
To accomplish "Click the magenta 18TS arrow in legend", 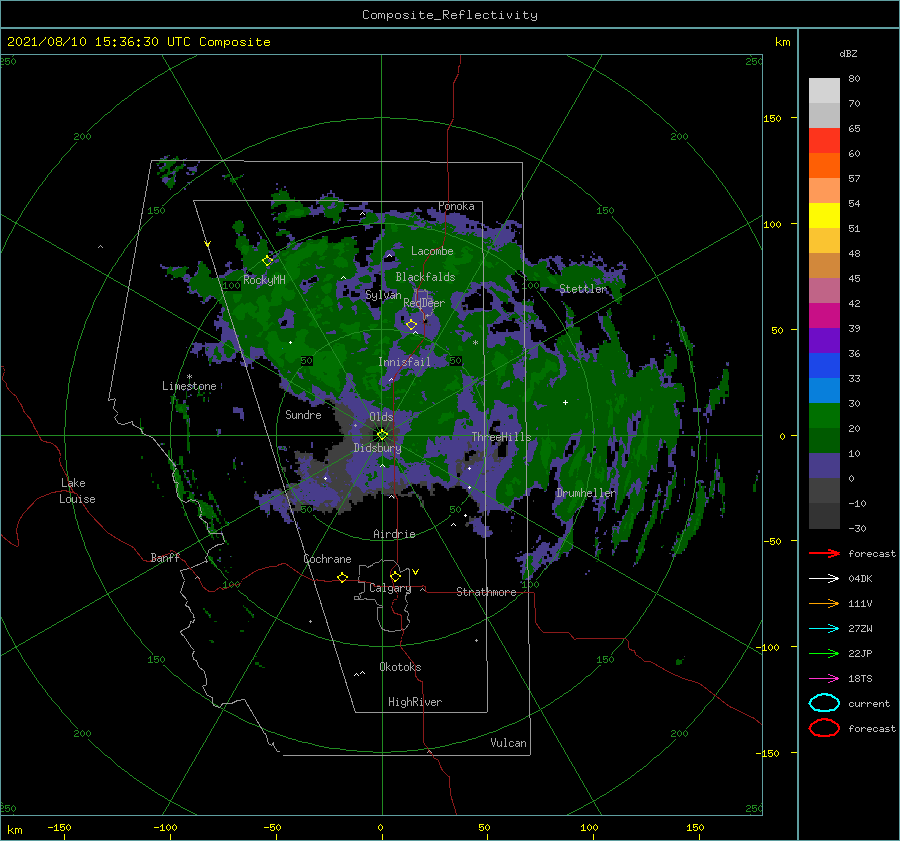I will pos(824,679).
